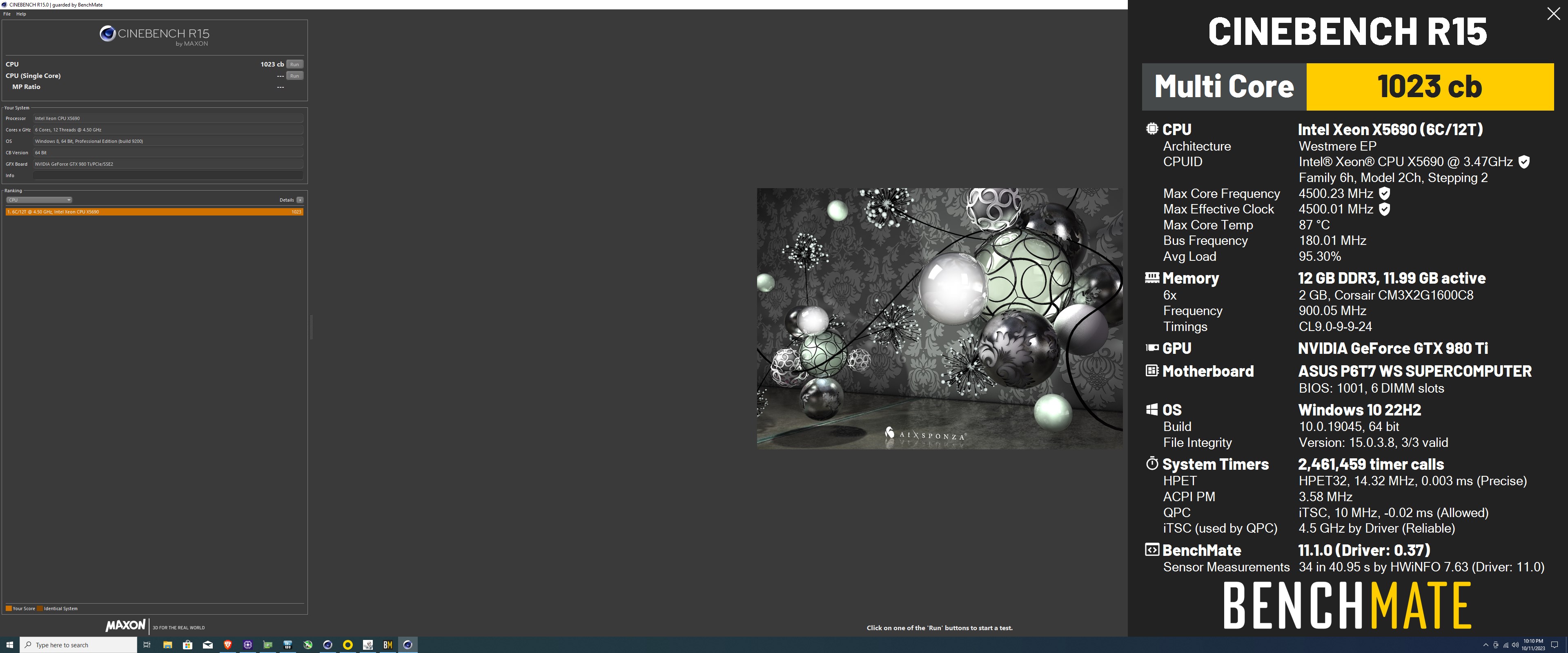Click the 2,461,459 timer calls text
The height and width of the screenshot is (653, 1568).
pos(1371,464)
